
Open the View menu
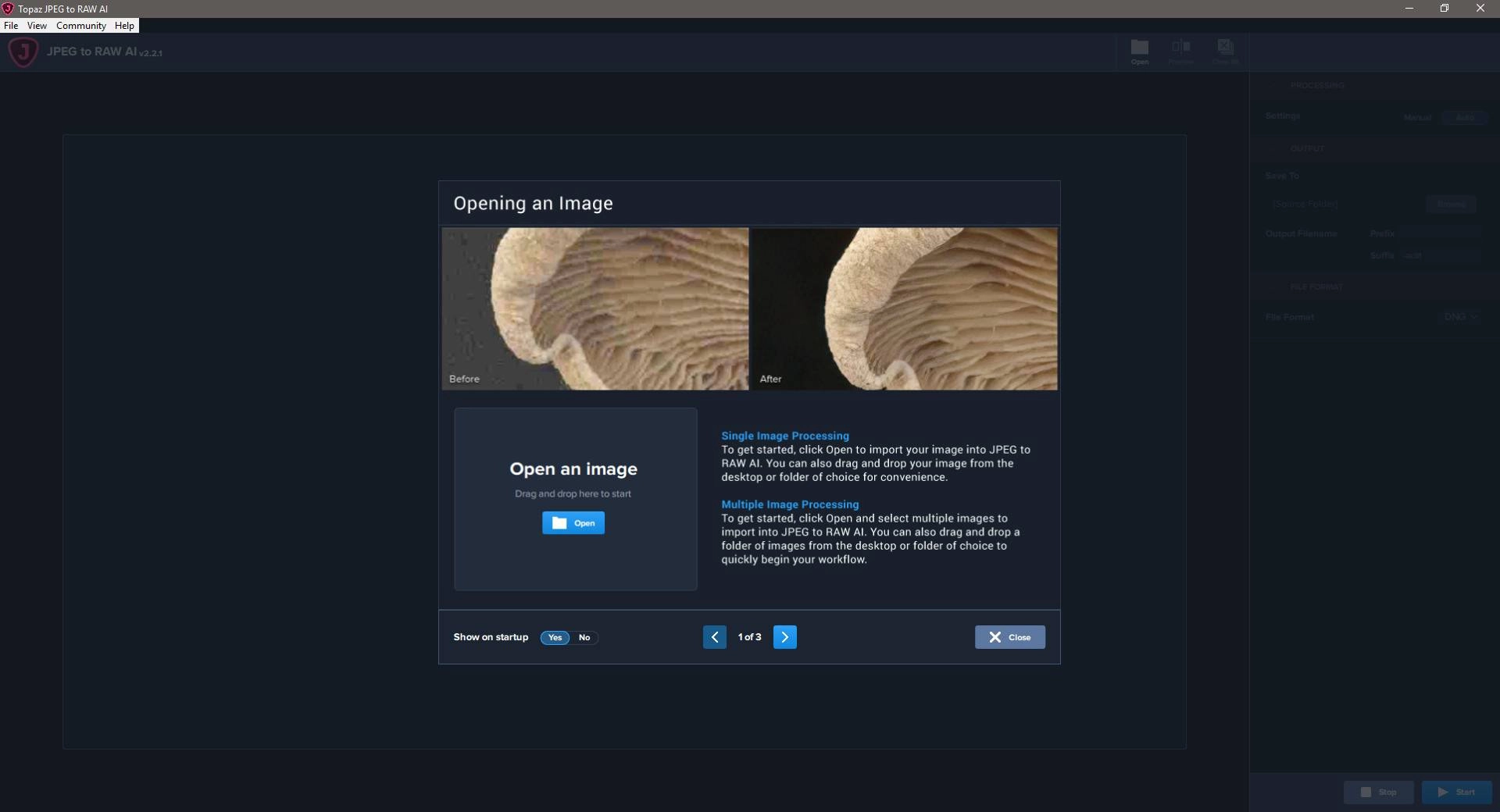[37, 26]
